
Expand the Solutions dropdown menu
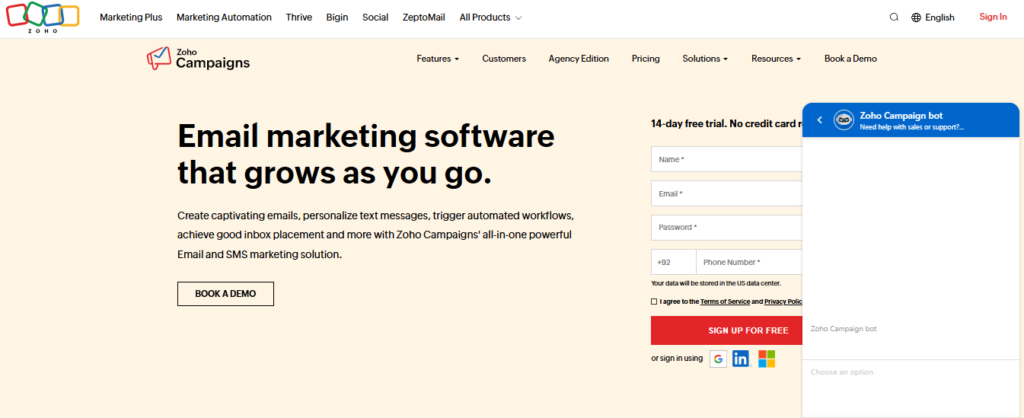705,59
